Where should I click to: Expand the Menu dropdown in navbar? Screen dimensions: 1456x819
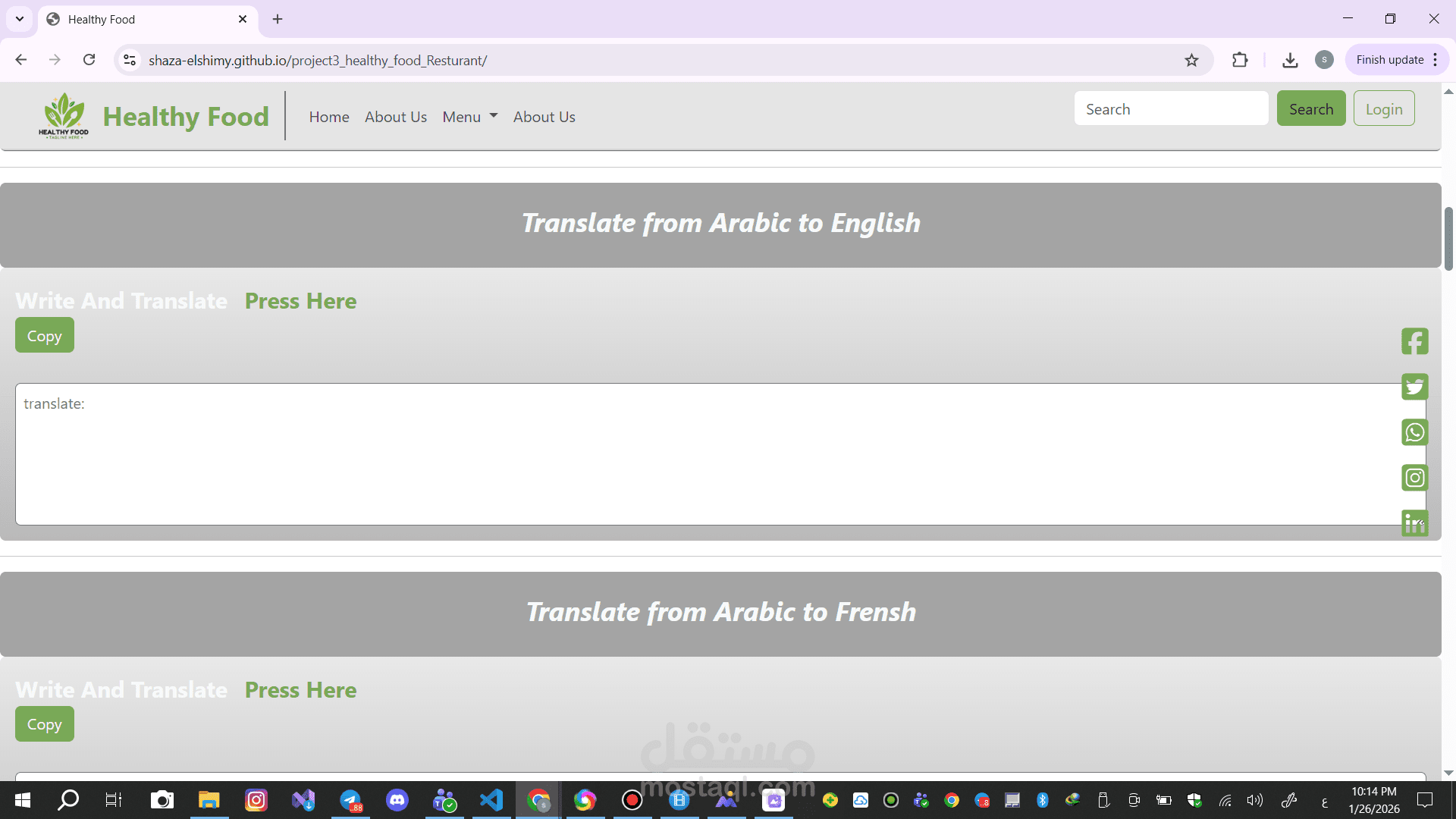click(x=469, y=117)
